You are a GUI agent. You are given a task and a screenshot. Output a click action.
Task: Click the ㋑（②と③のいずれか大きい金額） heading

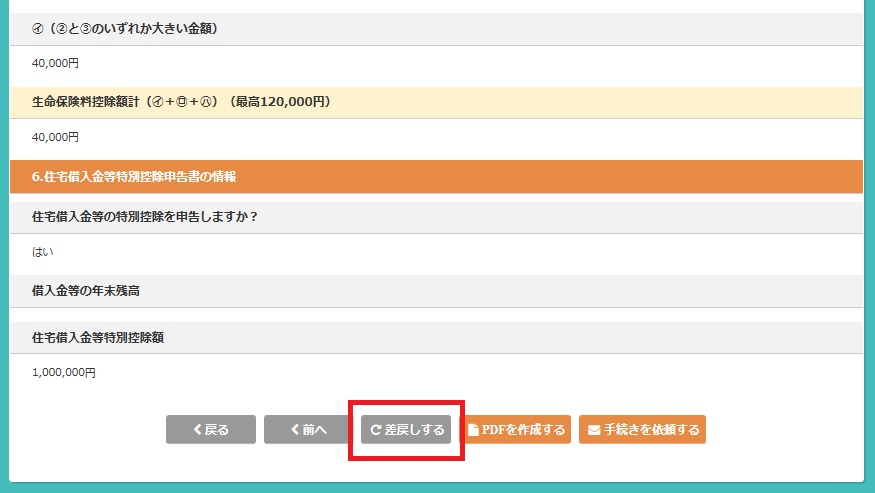click(125, 29)
